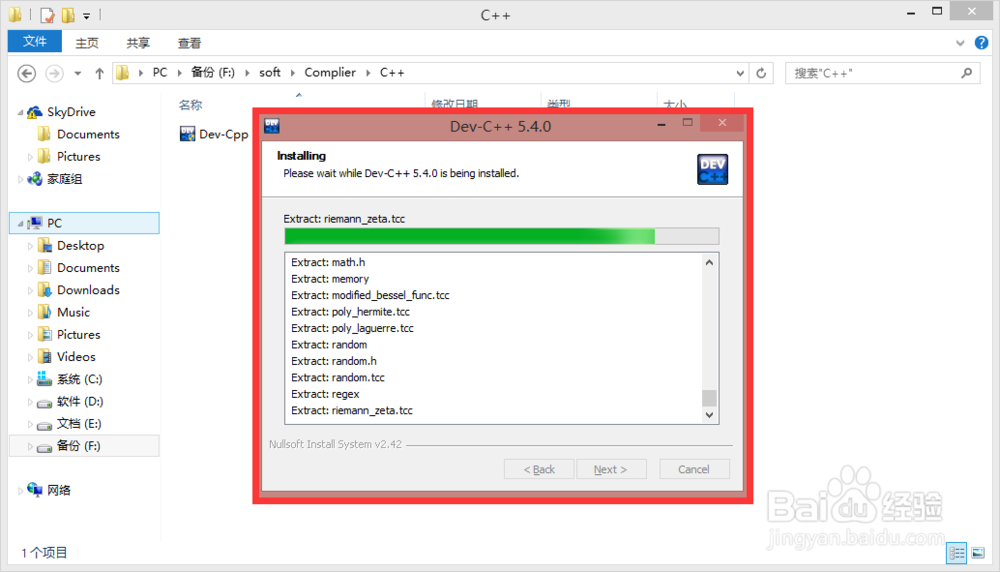The image size is (1000, 572).
Task: Open the 共享 ribbon tab
Action: coord(138,43)
